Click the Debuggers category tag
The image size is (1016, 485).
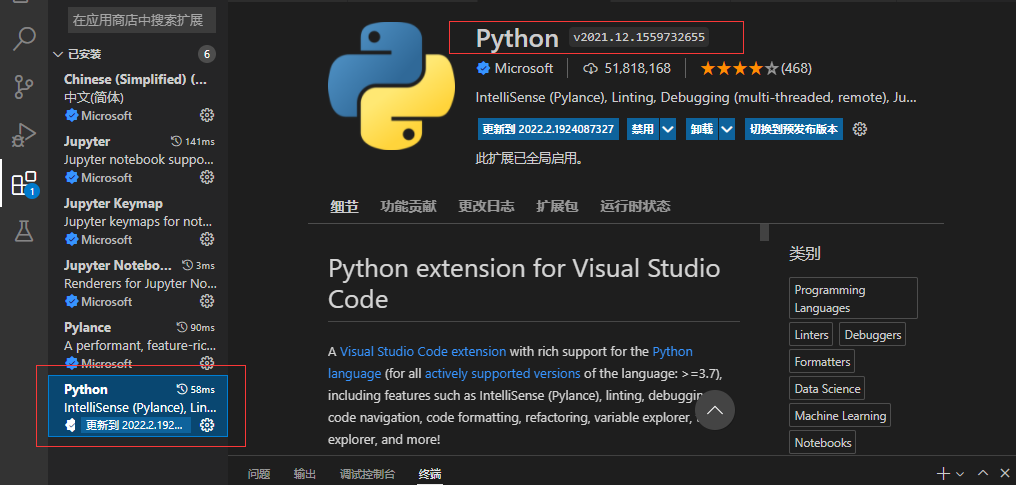(x=873, y=335)
